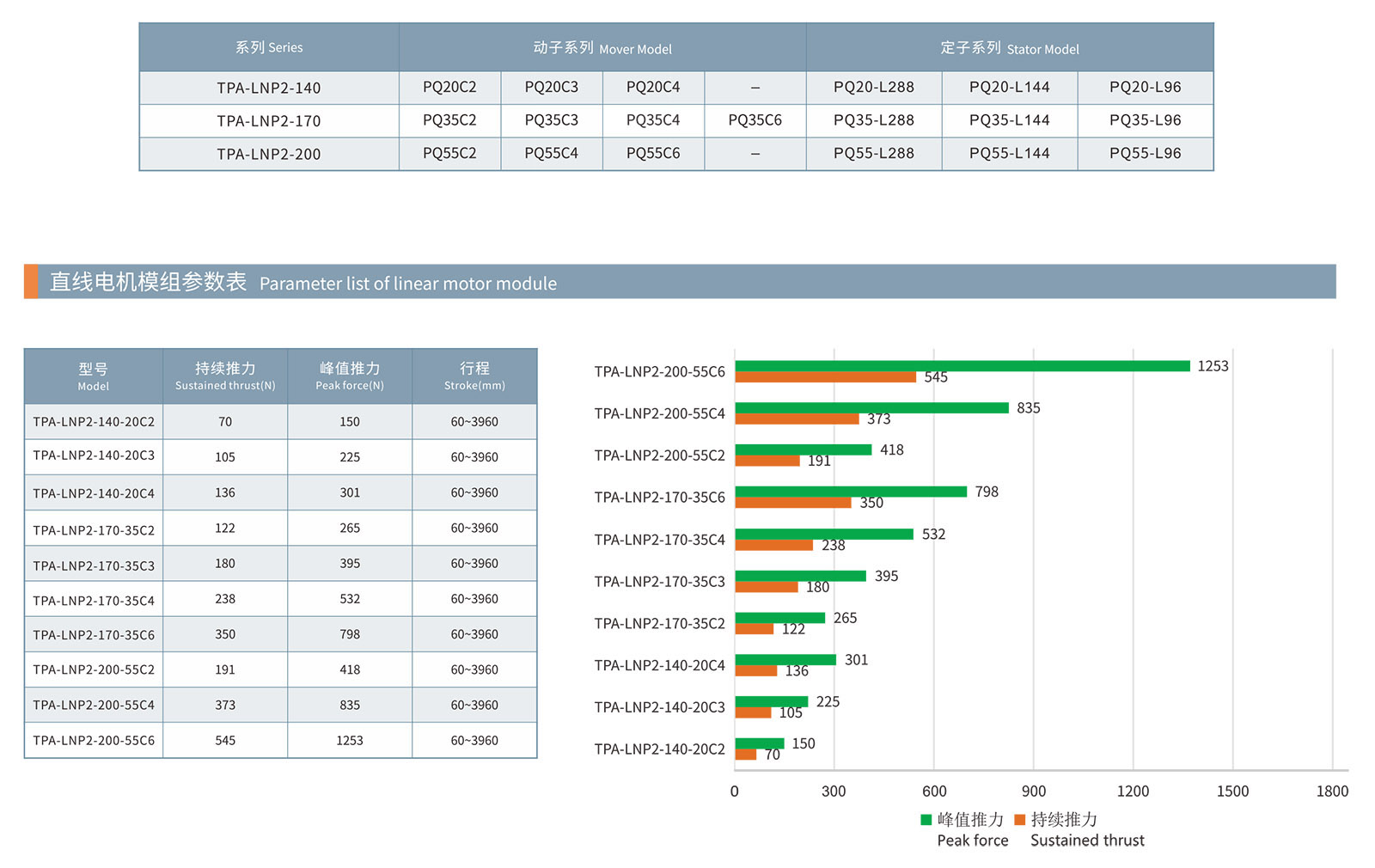Click the 1800 axis tick label
The width and height of the screenshot is (1375, 868).
1331,791
